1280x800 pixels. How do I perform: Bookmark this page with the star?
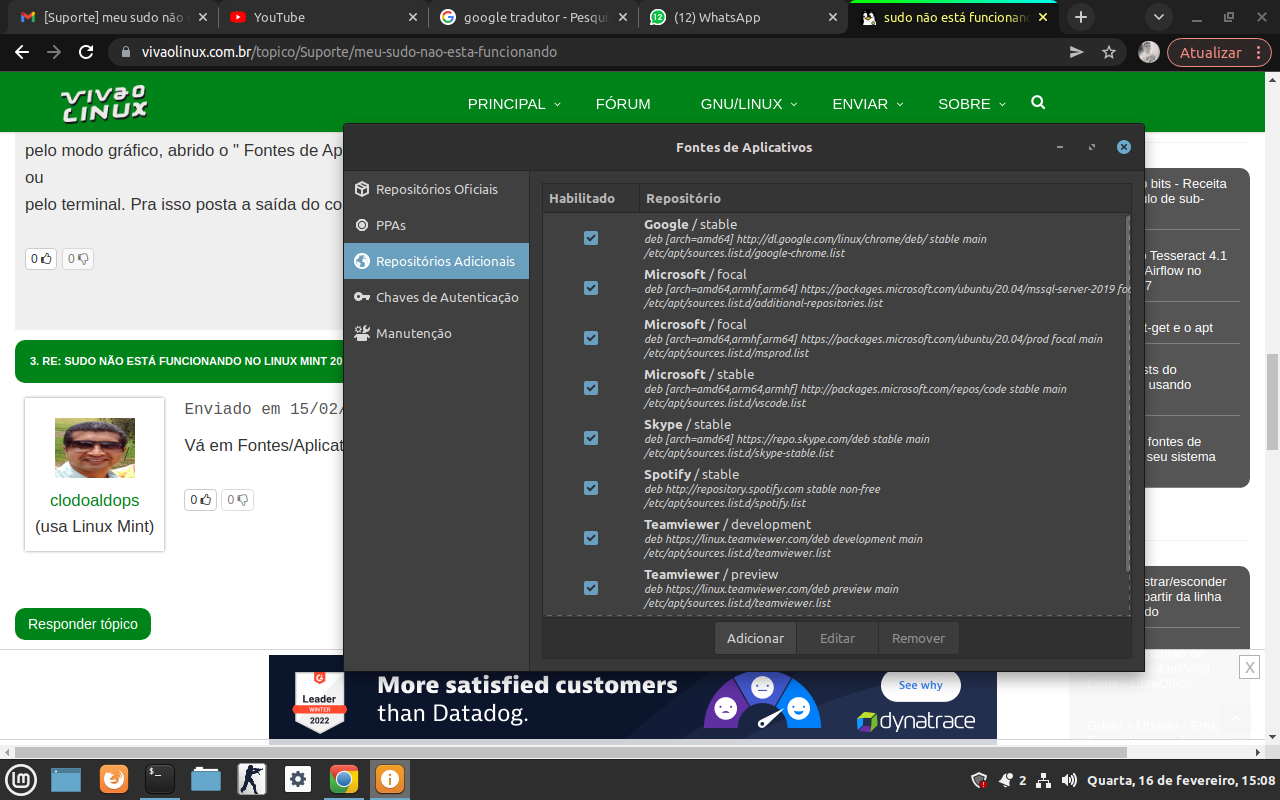(x=1109, y=52)
